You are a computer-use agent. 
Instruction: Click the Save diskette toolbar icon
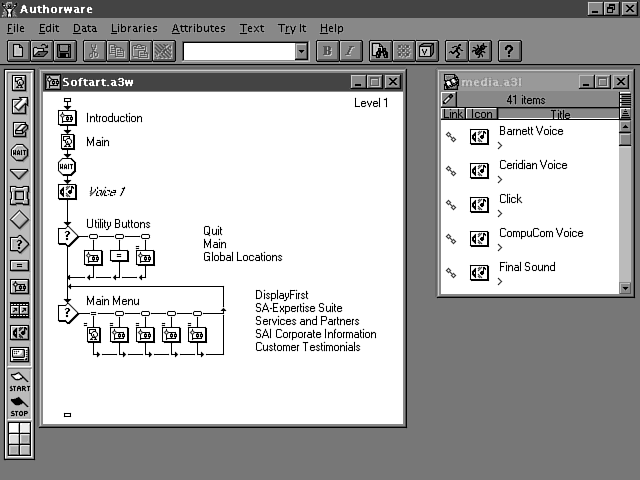click(x=64, y=51)
